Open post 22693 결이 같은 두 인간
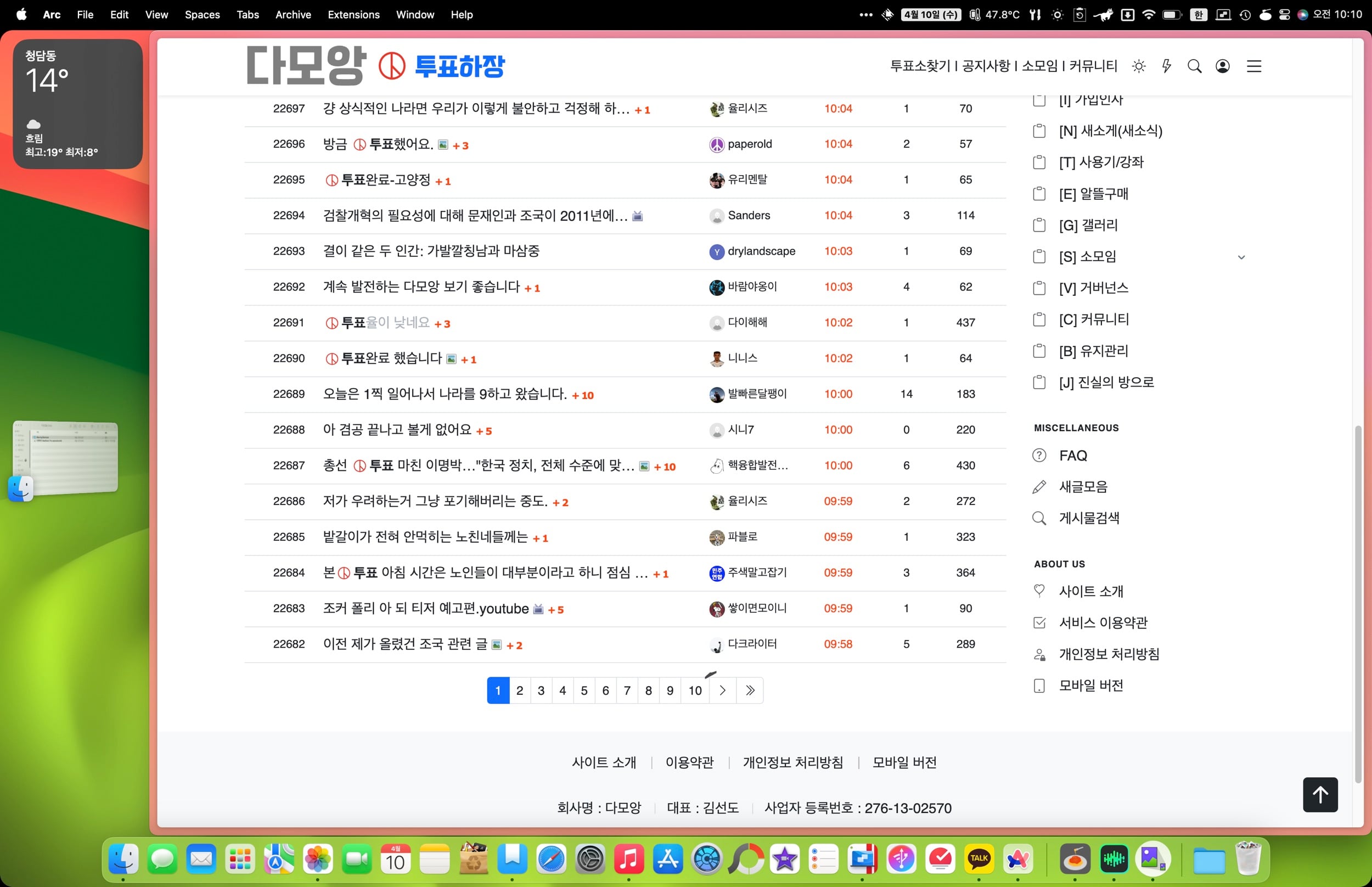The height and width of the screenshot is (887, 1372). [x=431, y=251]
